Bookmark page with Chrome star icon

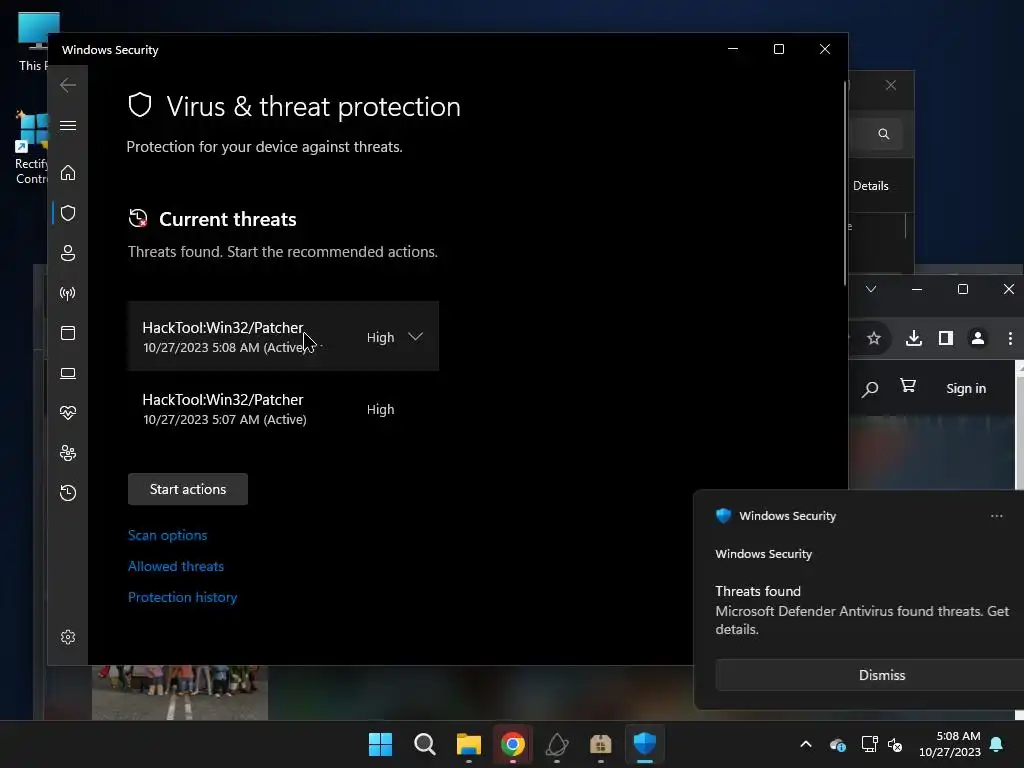(874, 338)
